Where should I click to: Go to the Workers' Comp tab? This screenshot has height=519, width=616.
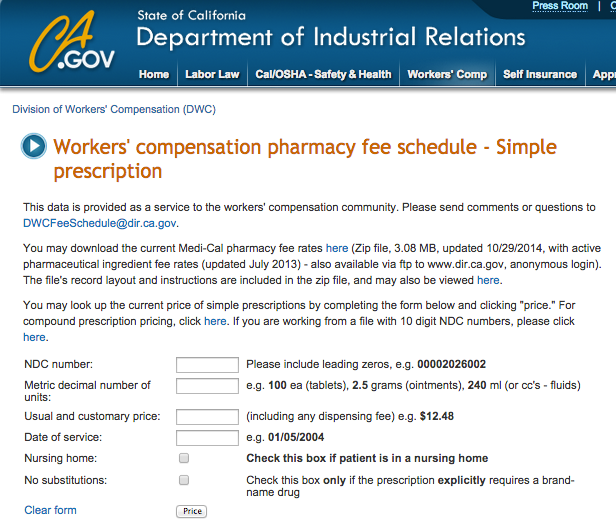447,74
